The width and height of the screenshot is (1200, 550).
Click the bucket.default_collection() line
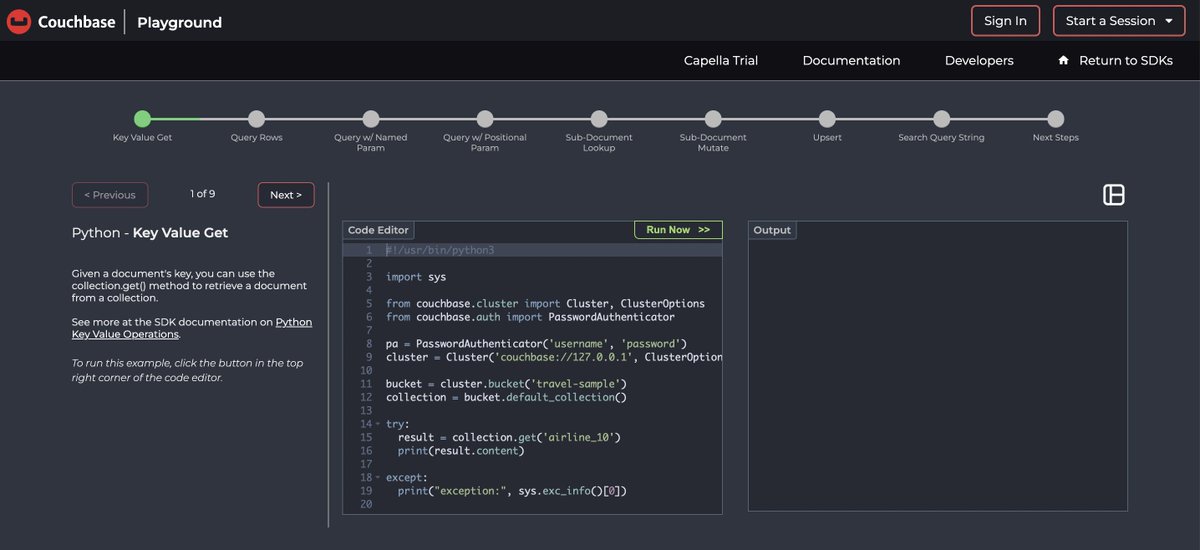506,398
